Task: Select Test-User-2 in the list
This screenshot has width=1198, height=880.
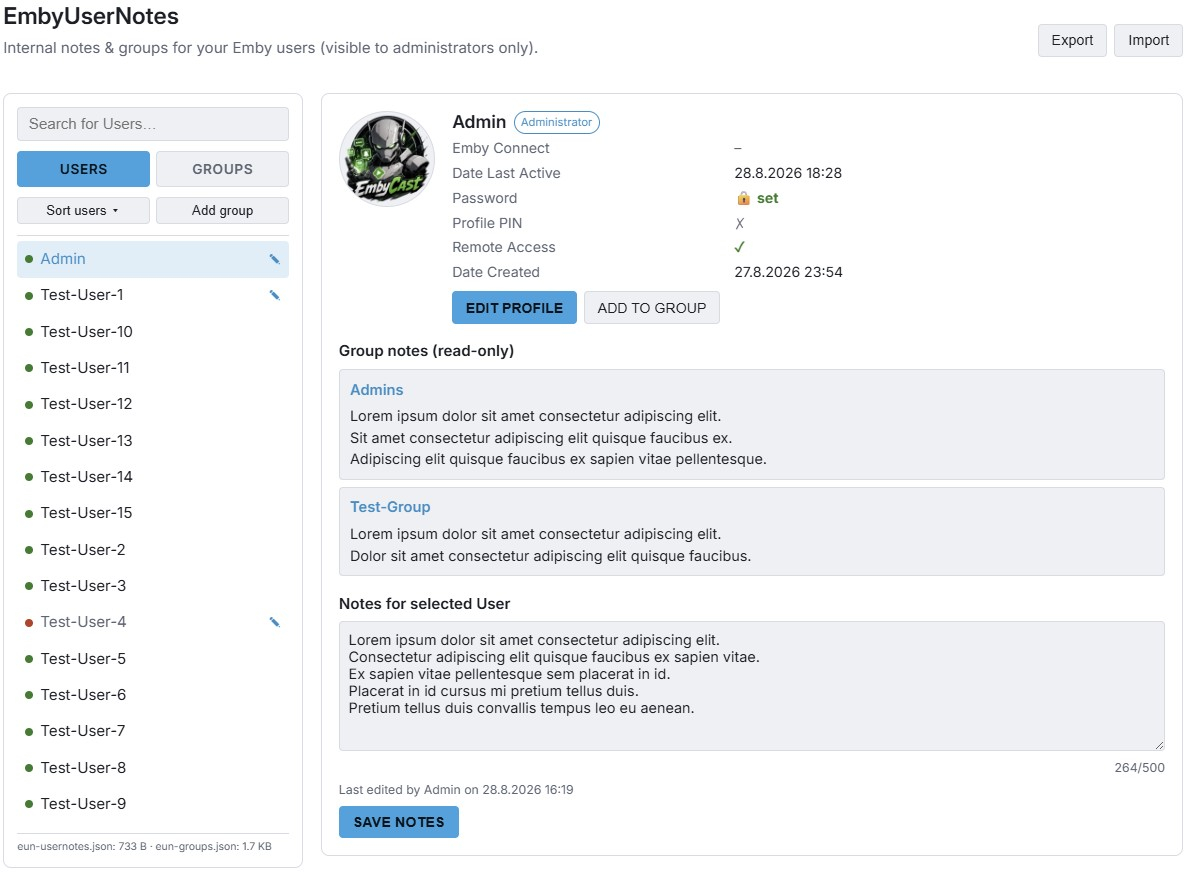Action: pos(153,549)
